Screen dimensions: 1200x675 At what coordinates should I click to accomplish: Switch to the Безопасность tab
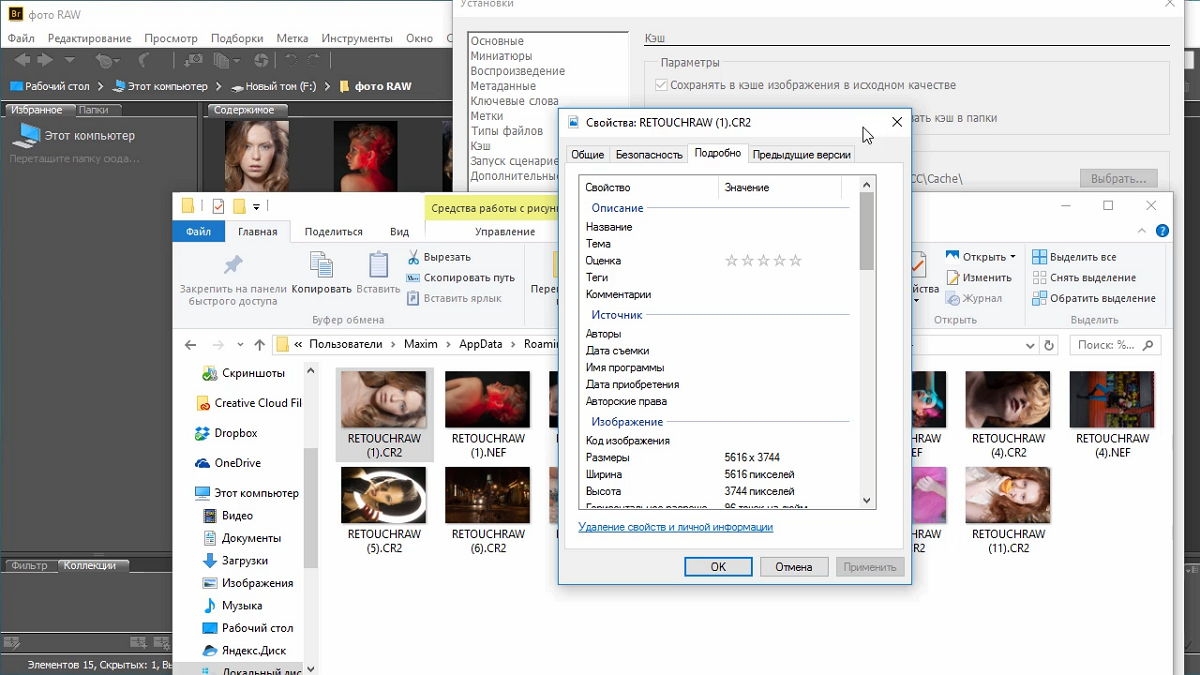(x=649, y=155)
